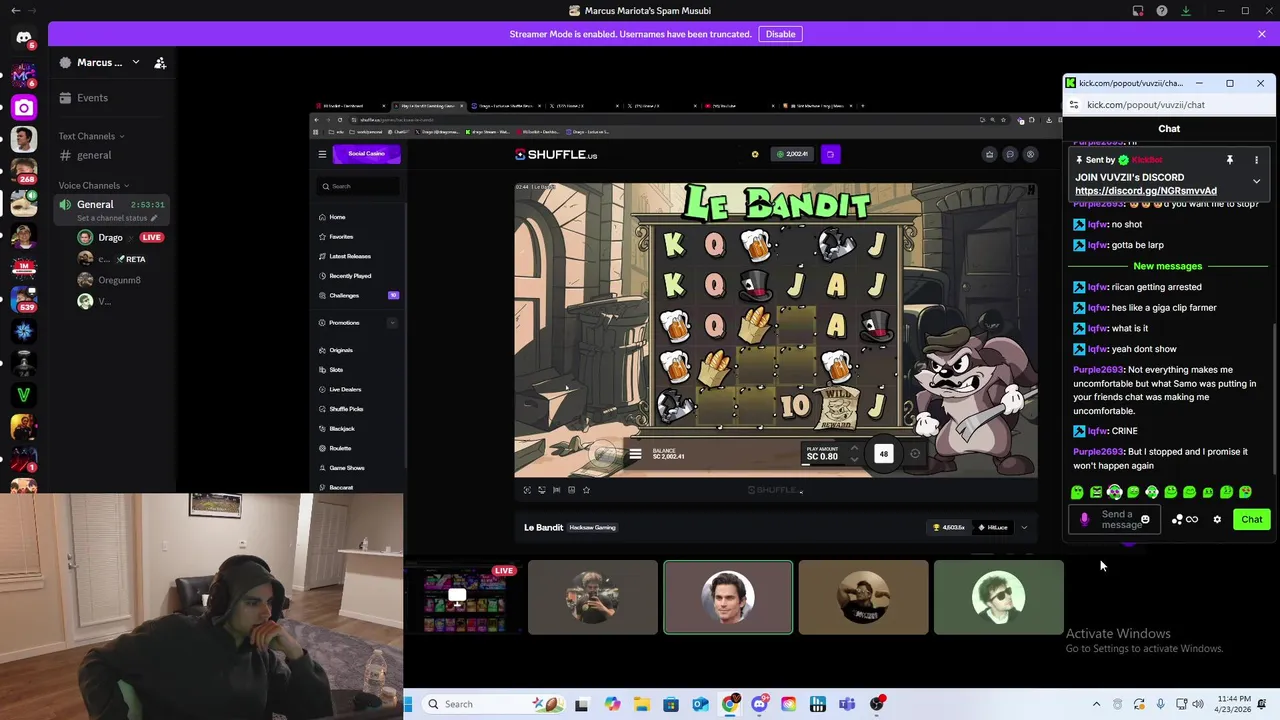Open Challenges in Shuffle sidebar

(344, 296)
